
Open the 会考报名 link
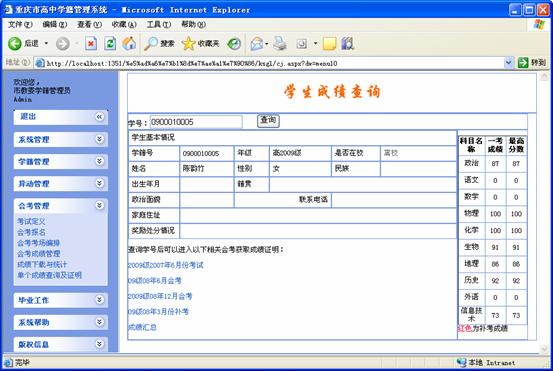(x=31, y=232)
